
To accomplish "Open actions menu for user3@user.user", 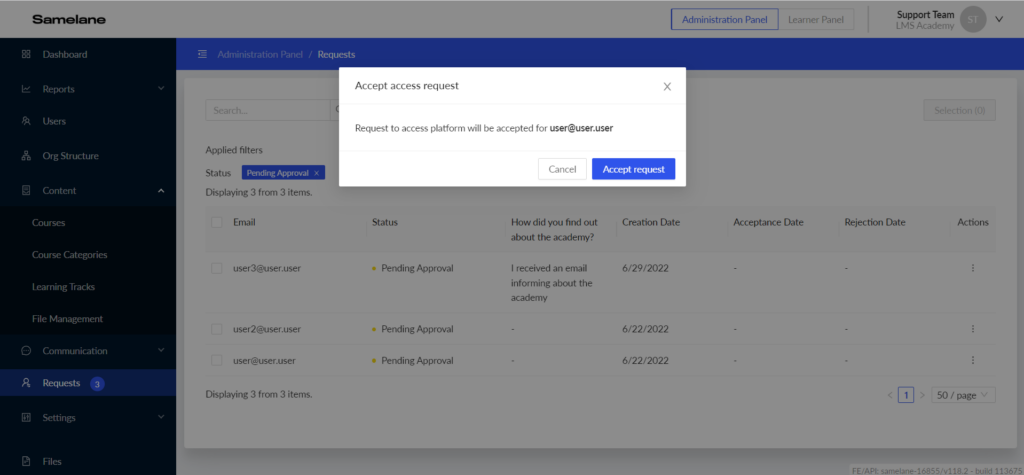I will tap(972, 268).
